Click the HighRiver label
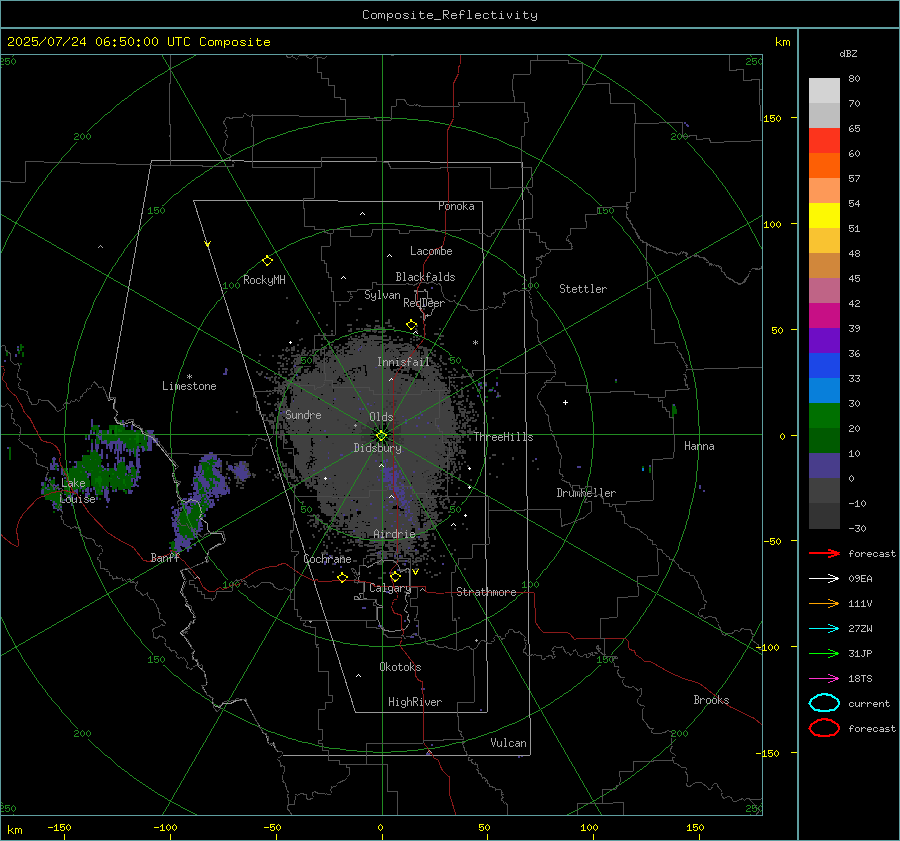Screen dimensions: 900x841 point(415,702)
